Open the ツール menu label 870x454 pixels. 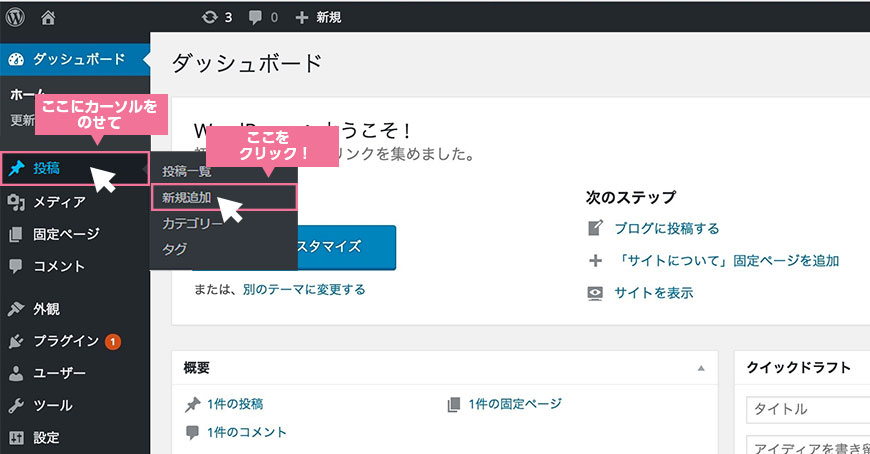click(53, 406)
